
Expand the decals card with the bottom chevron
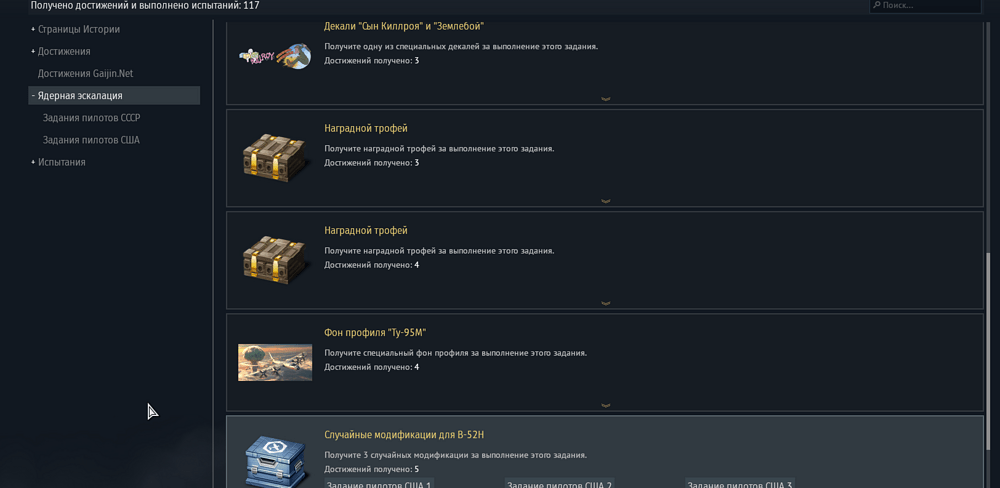point(606,99)
